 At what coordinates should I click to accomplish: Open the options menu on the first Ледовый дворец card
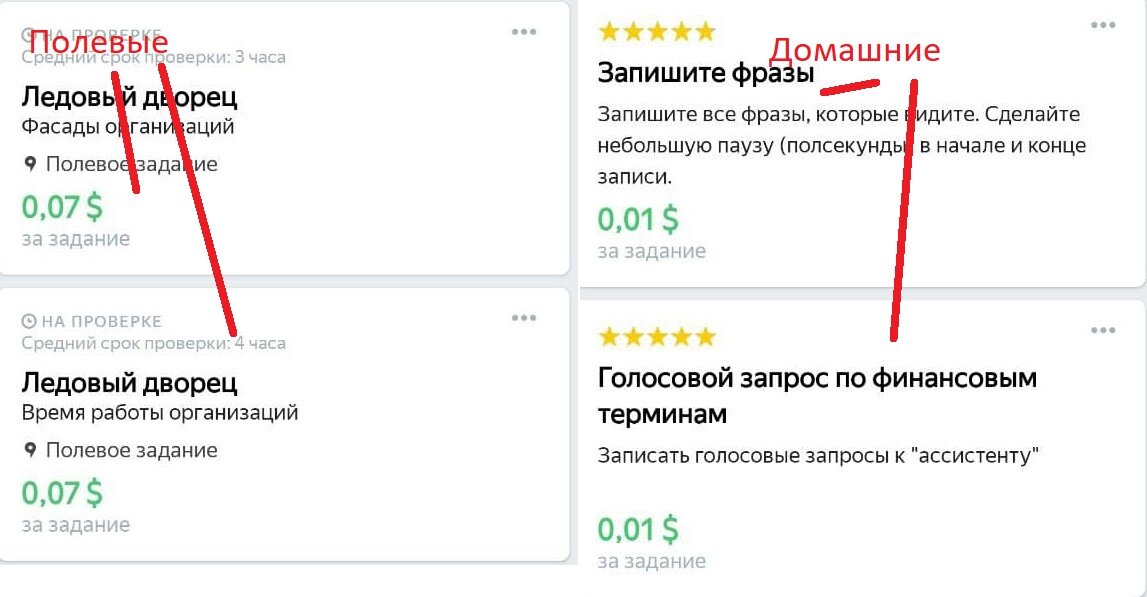[x=522, y=31]
